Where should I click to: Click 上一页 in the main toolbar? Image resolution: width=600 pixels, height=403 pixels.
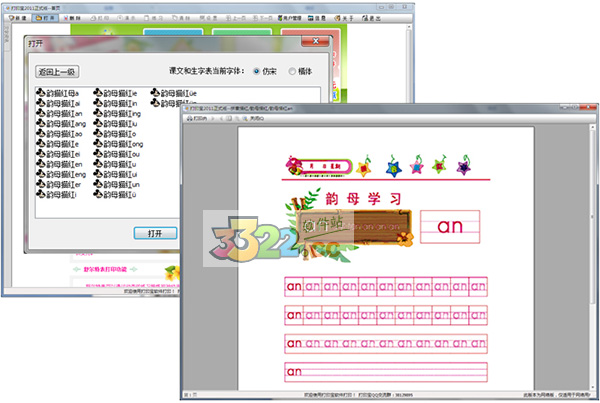coord(235,18)
